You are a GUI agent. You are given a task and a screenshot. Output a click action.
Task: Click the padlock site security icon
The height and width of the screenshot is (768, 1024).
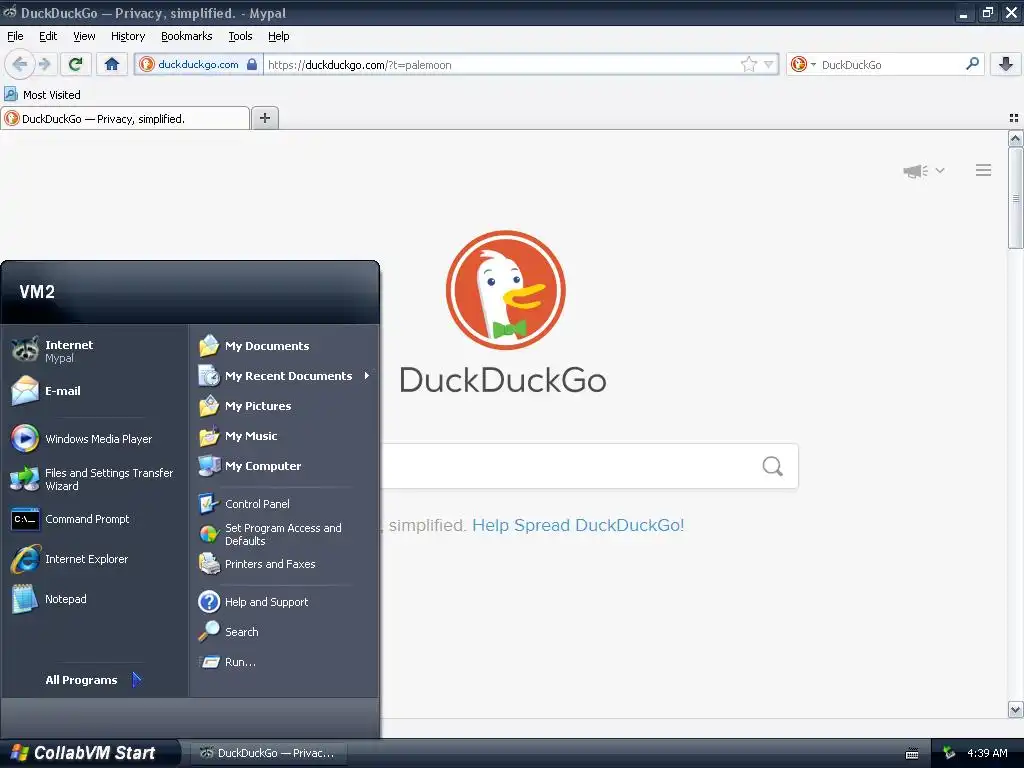pyautogui.click(x=252, y=64)
